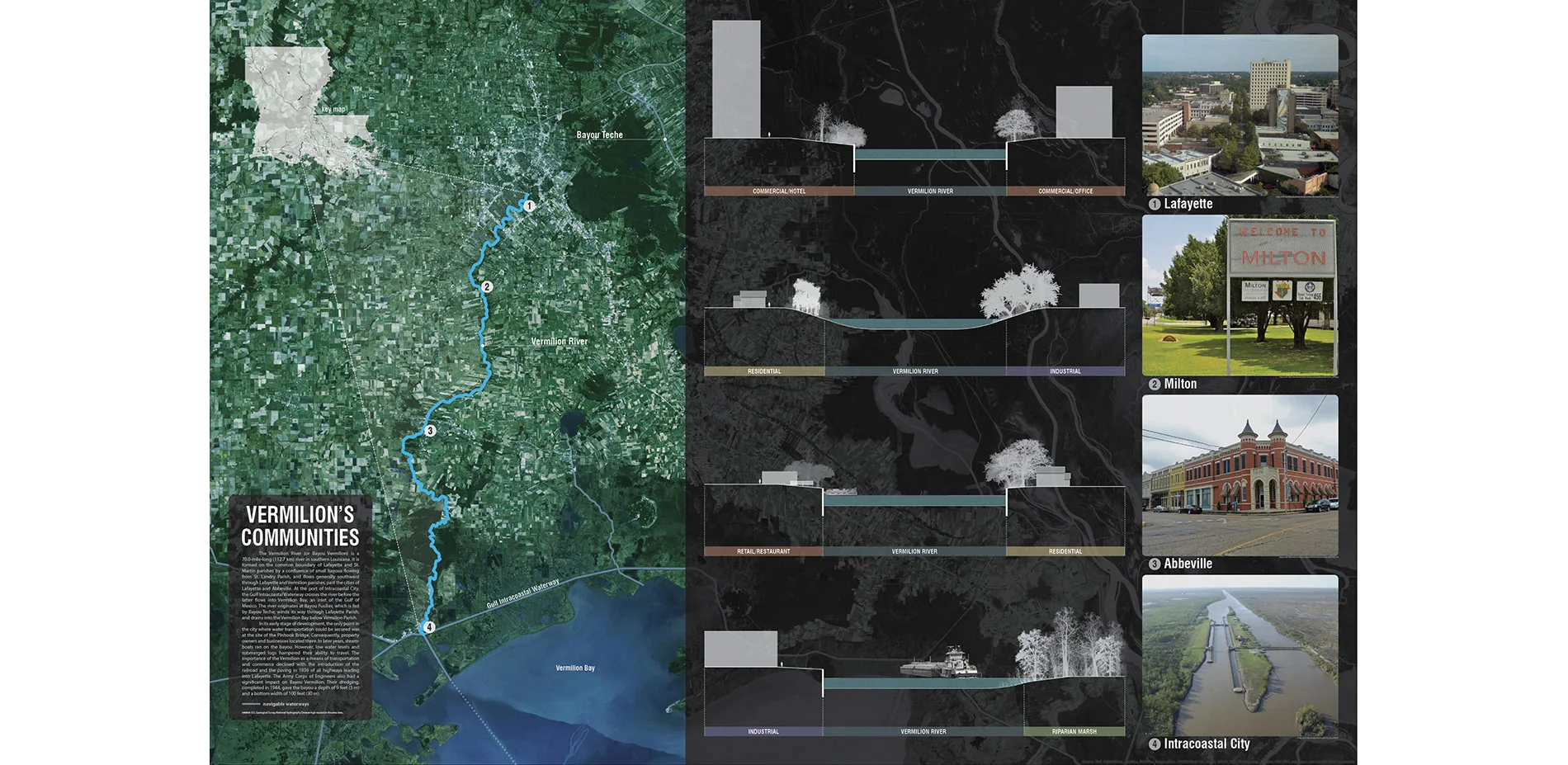The width and height of the screenshot is (1568, 765).
Task: Click map marker 1 at Lafayette
Action: point(529,206)
